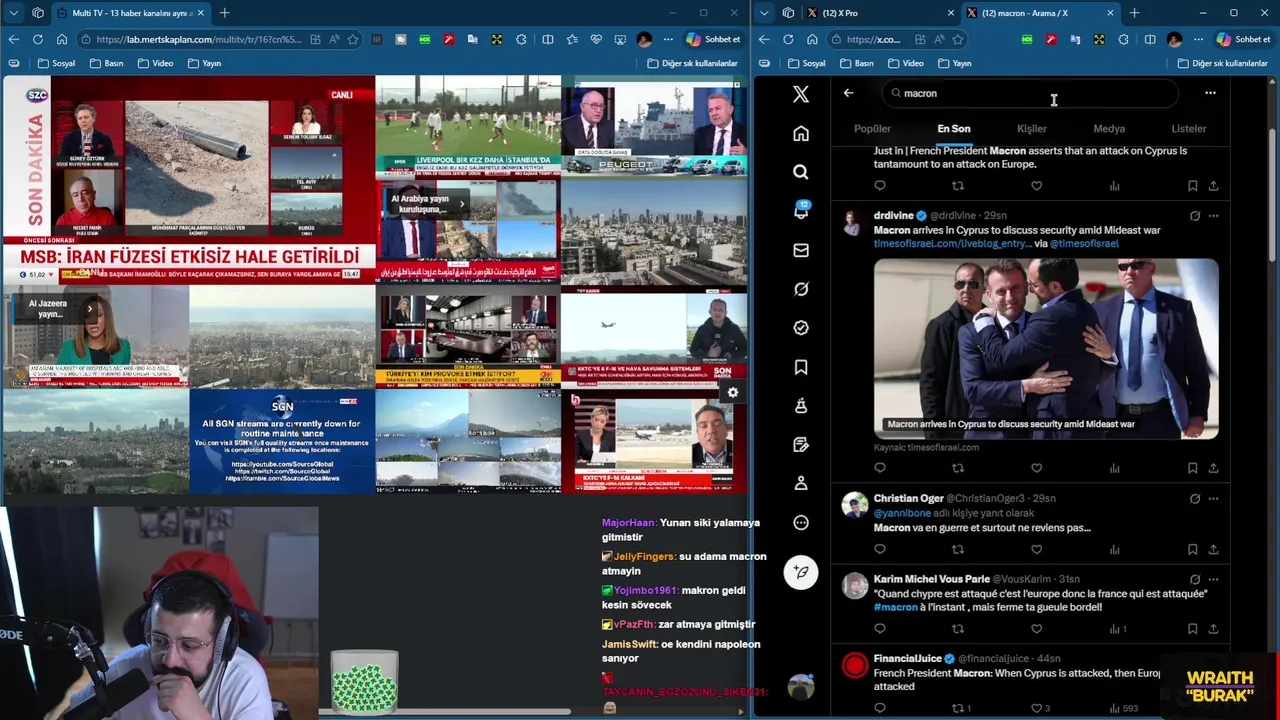Screen dimensions: 1280x720
Task: Open drdivine profile avatar
Action: (x=854, y=223)
